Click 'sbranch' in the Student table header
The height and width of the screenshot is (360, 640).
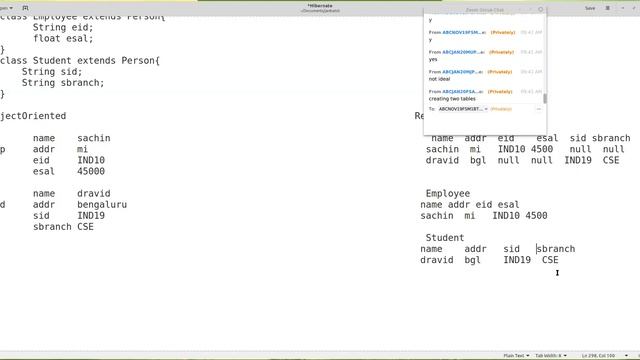(x=556, y=249)
